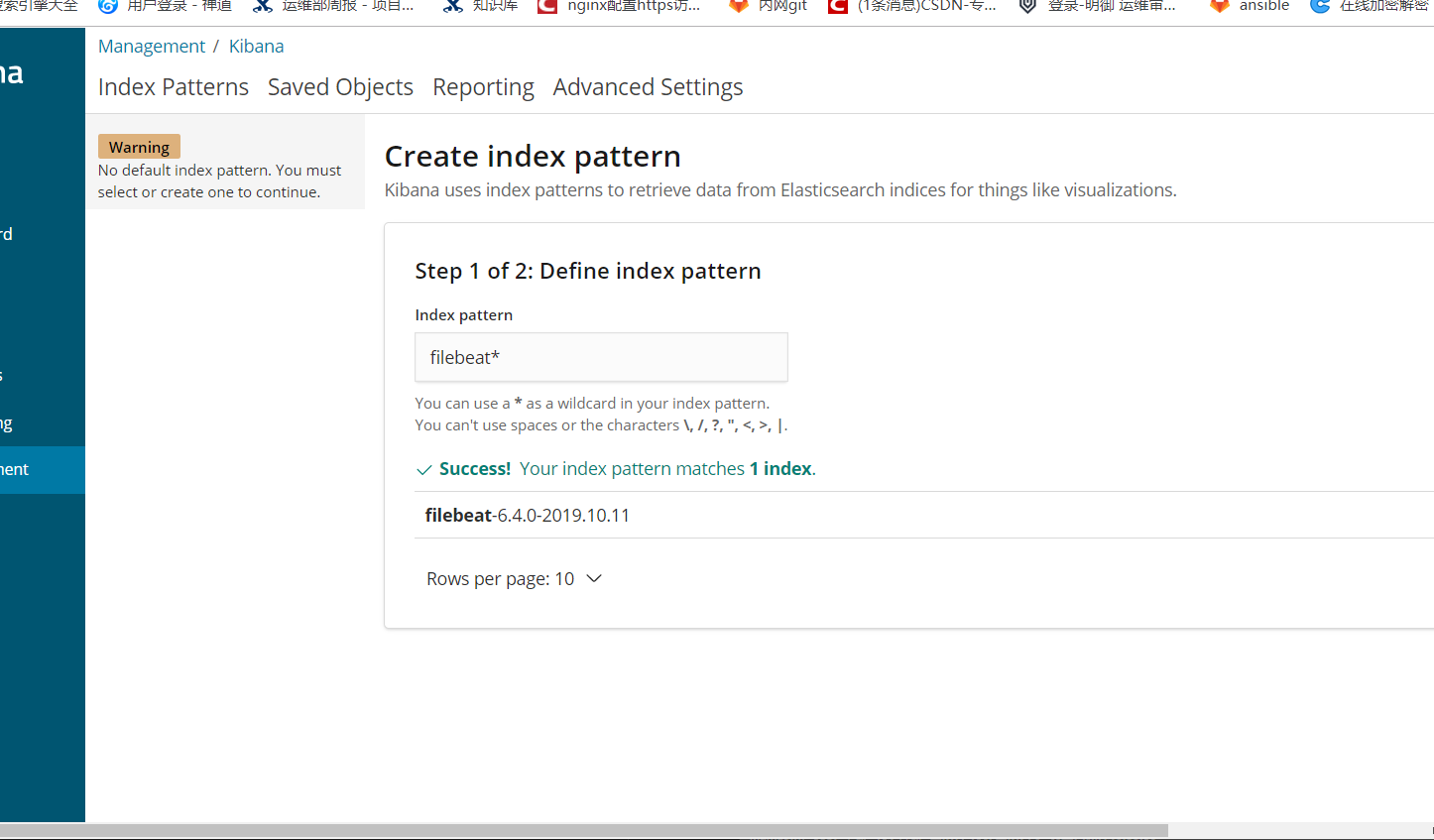Open the 用户登录 - 禅道 bookmark
The height and width of the screenshot is (840, 1434).
165,6
